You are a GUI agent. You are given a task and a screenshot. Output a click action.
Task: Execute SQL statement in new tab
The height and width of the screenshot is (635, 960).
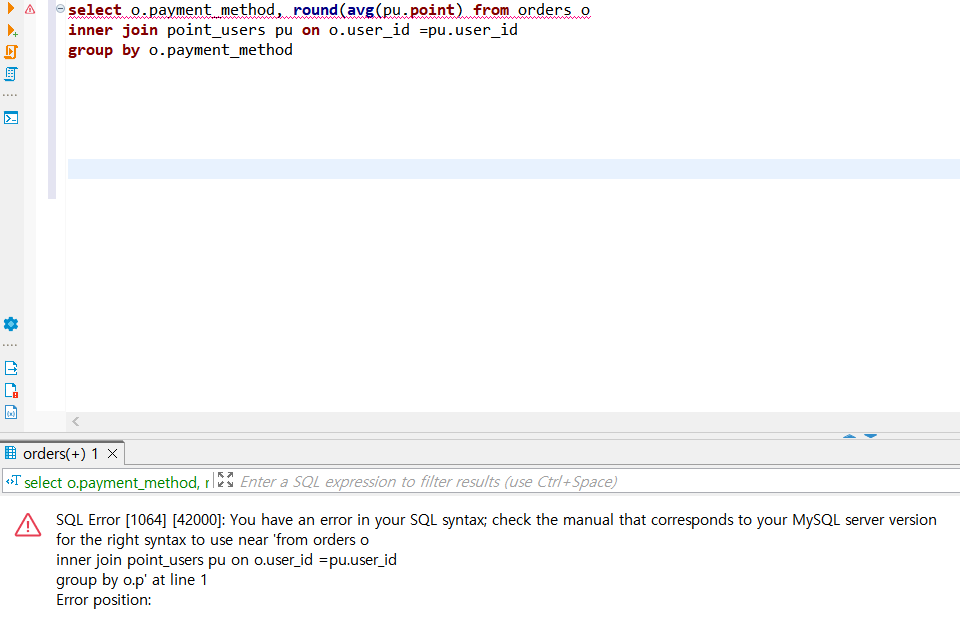click(12, 30)
